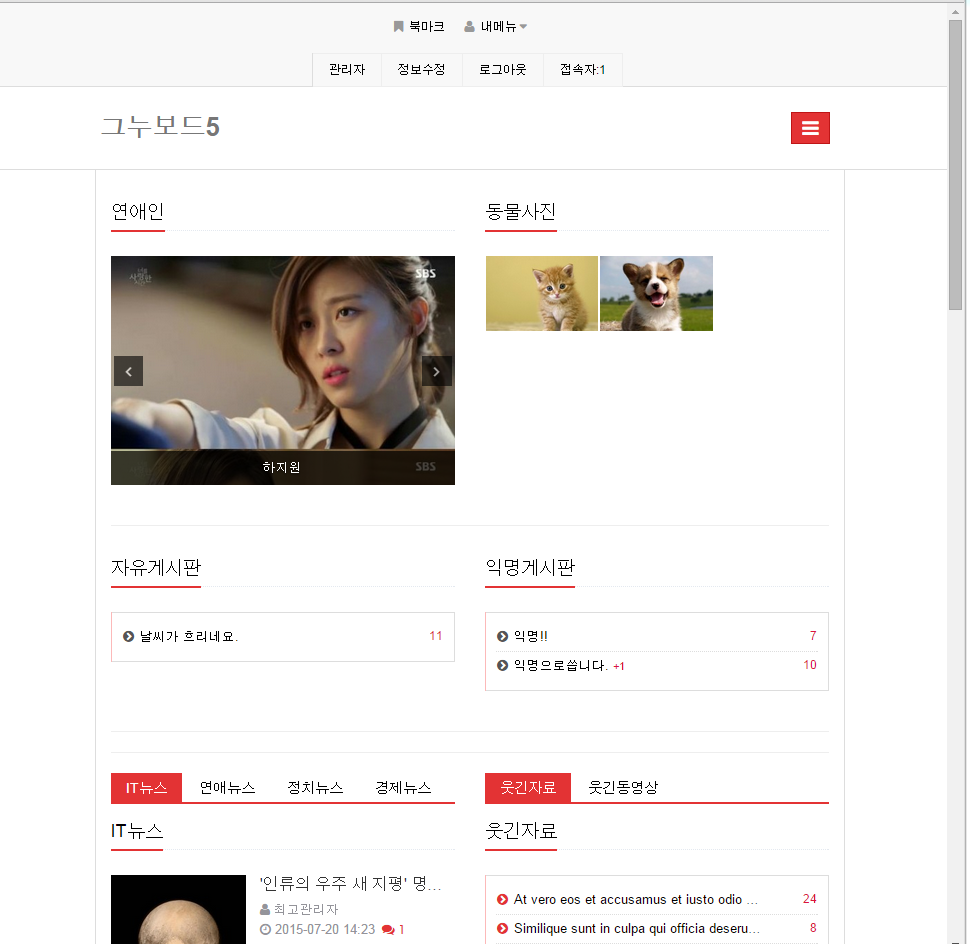
Task: Open the 북마크 link
Action: point(426,27)
